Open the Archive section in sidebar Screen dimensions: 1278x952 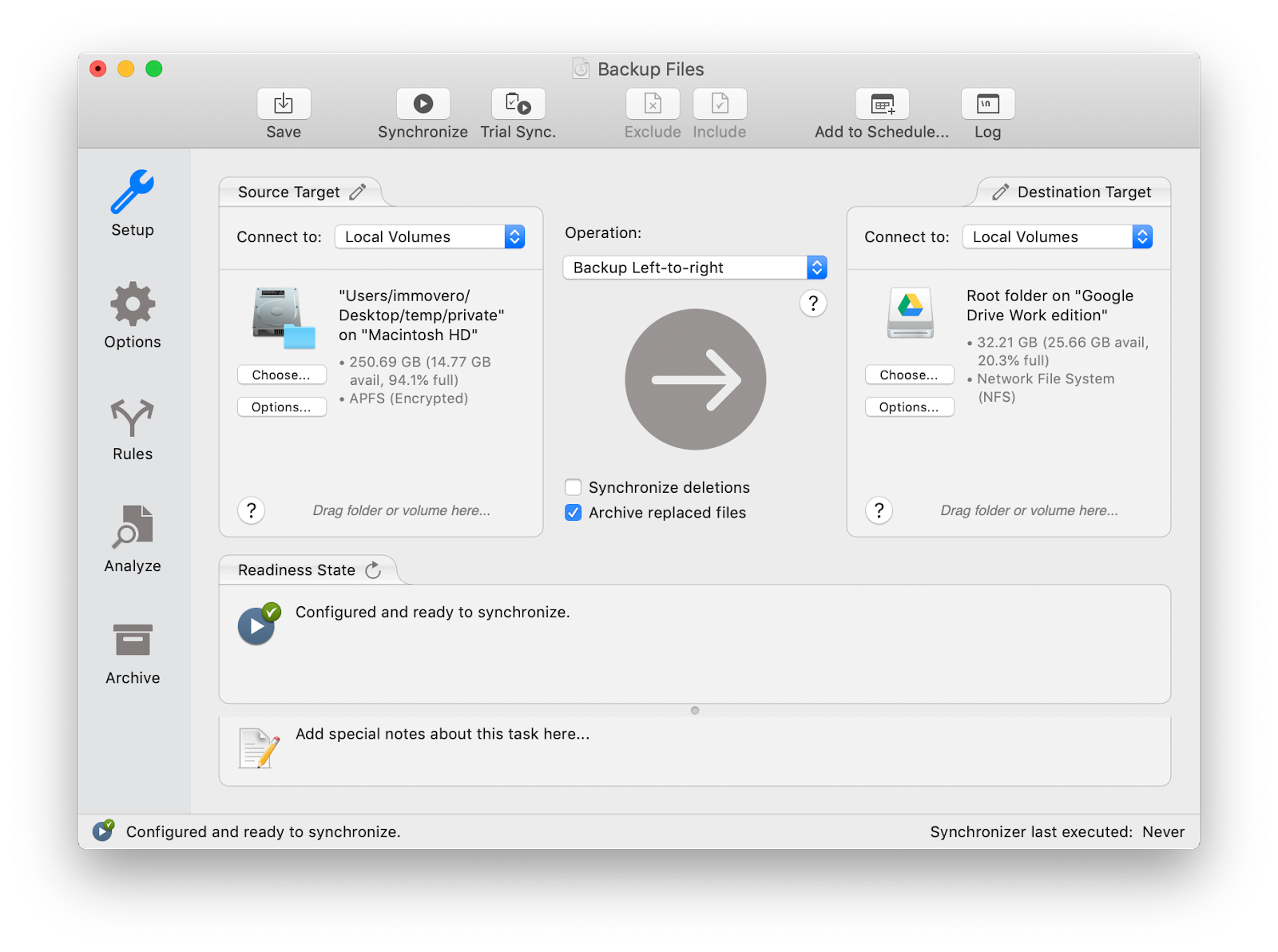132,639
